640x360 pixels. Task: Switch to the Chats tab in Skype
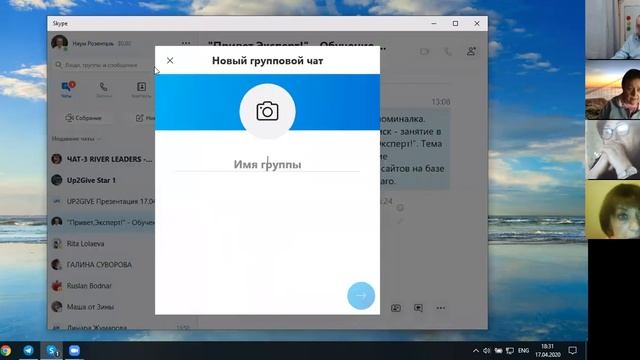point(66,89)
